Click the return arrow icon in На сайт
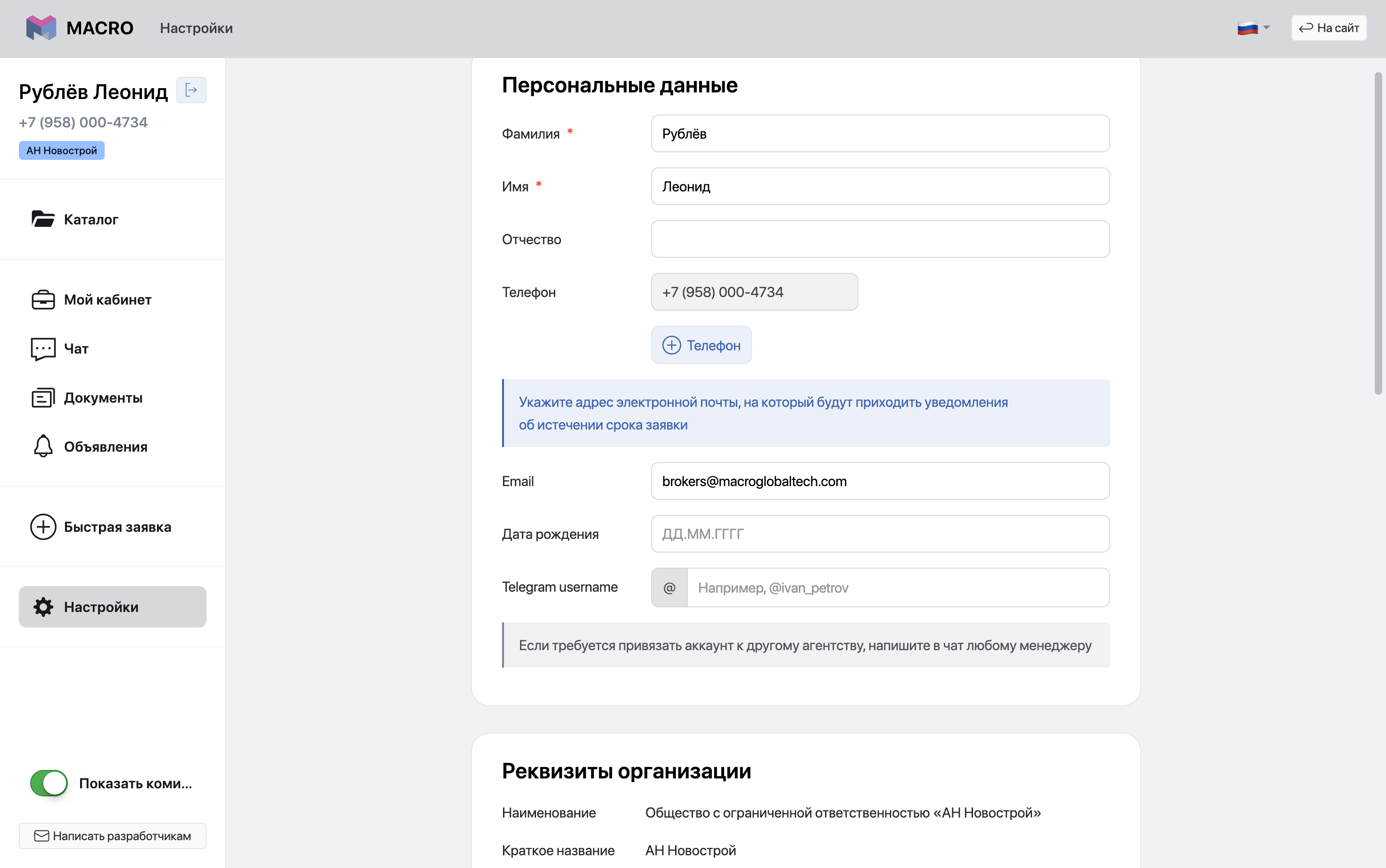This screenshot has width=1386, height=868. click(x=1306, y=28)
